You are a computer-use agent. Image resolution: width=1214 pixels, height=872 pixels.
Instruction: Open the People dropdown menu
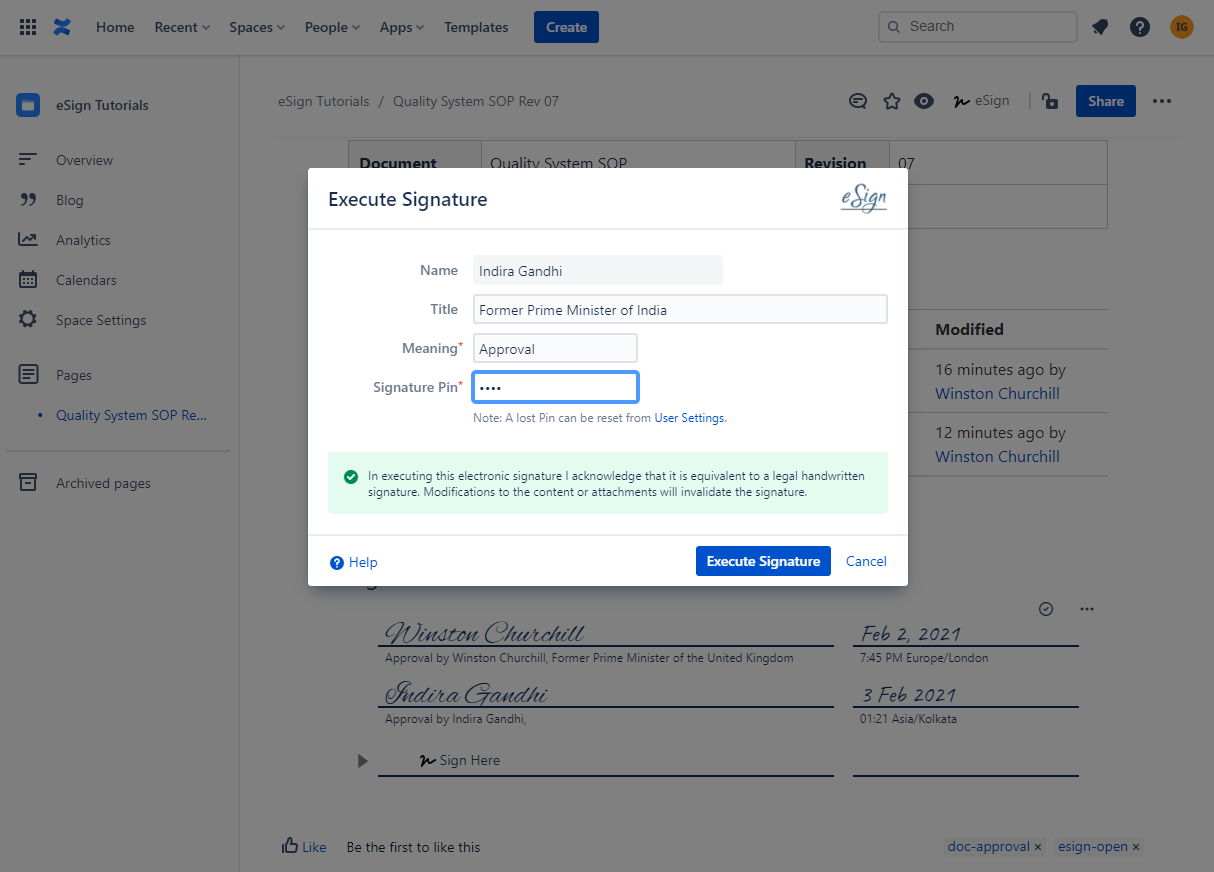[333, 27]
